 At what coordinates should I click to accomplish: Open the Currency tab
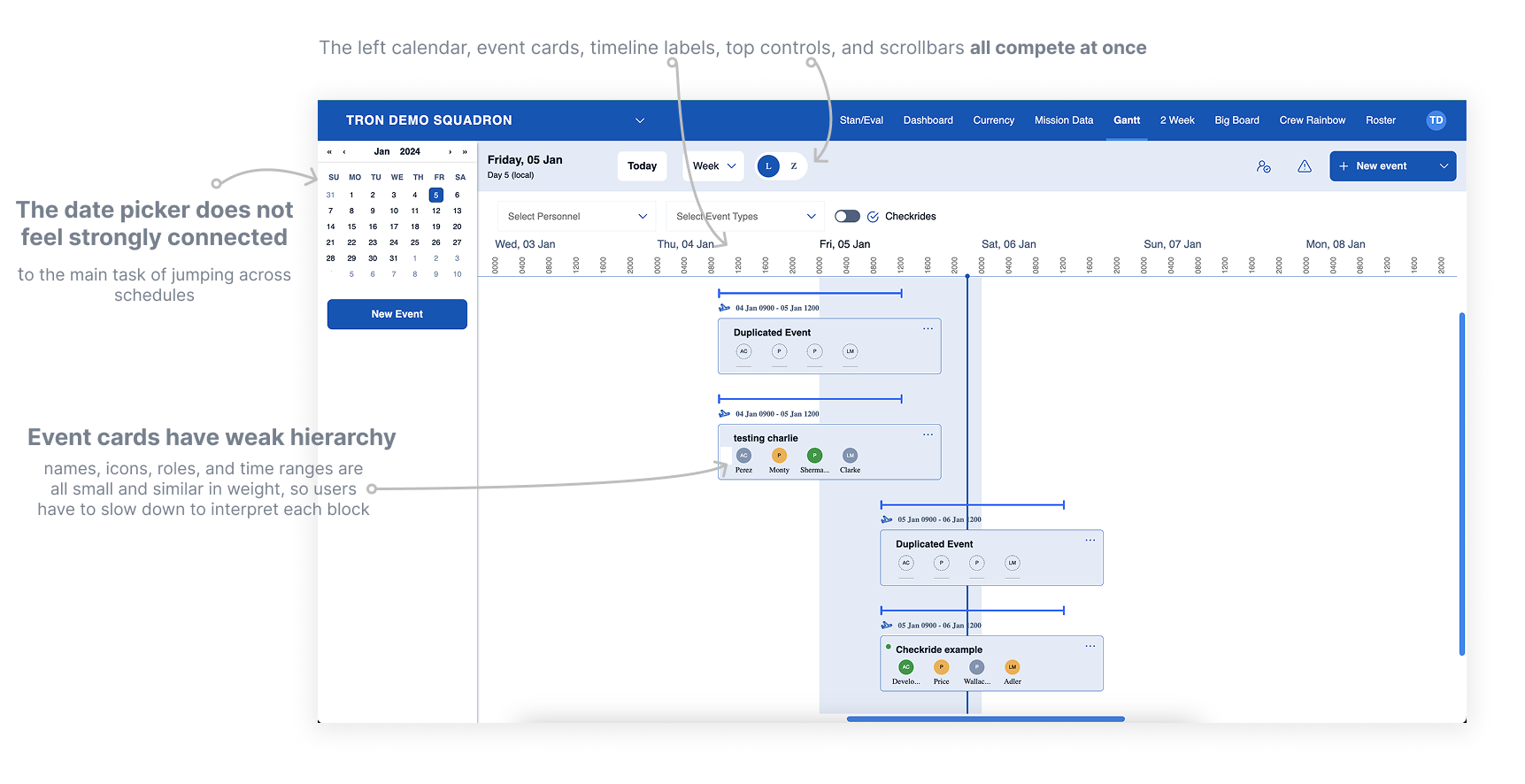pyautogui.click(x=993, y=120)
